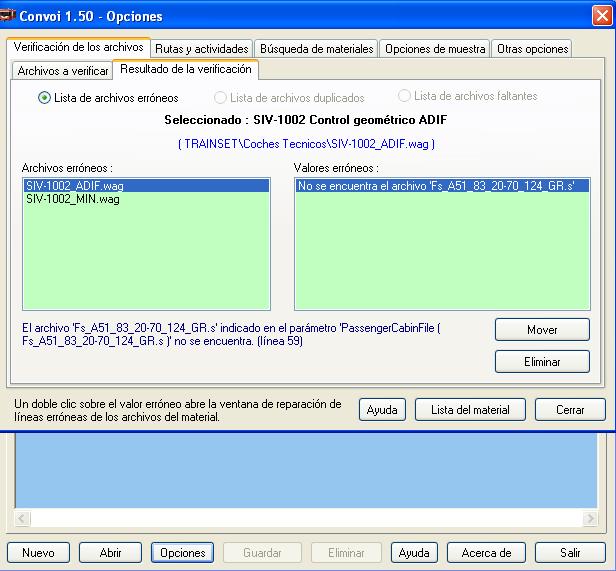Go to the 'Otras opciones' tab

(x=532, y=48)
